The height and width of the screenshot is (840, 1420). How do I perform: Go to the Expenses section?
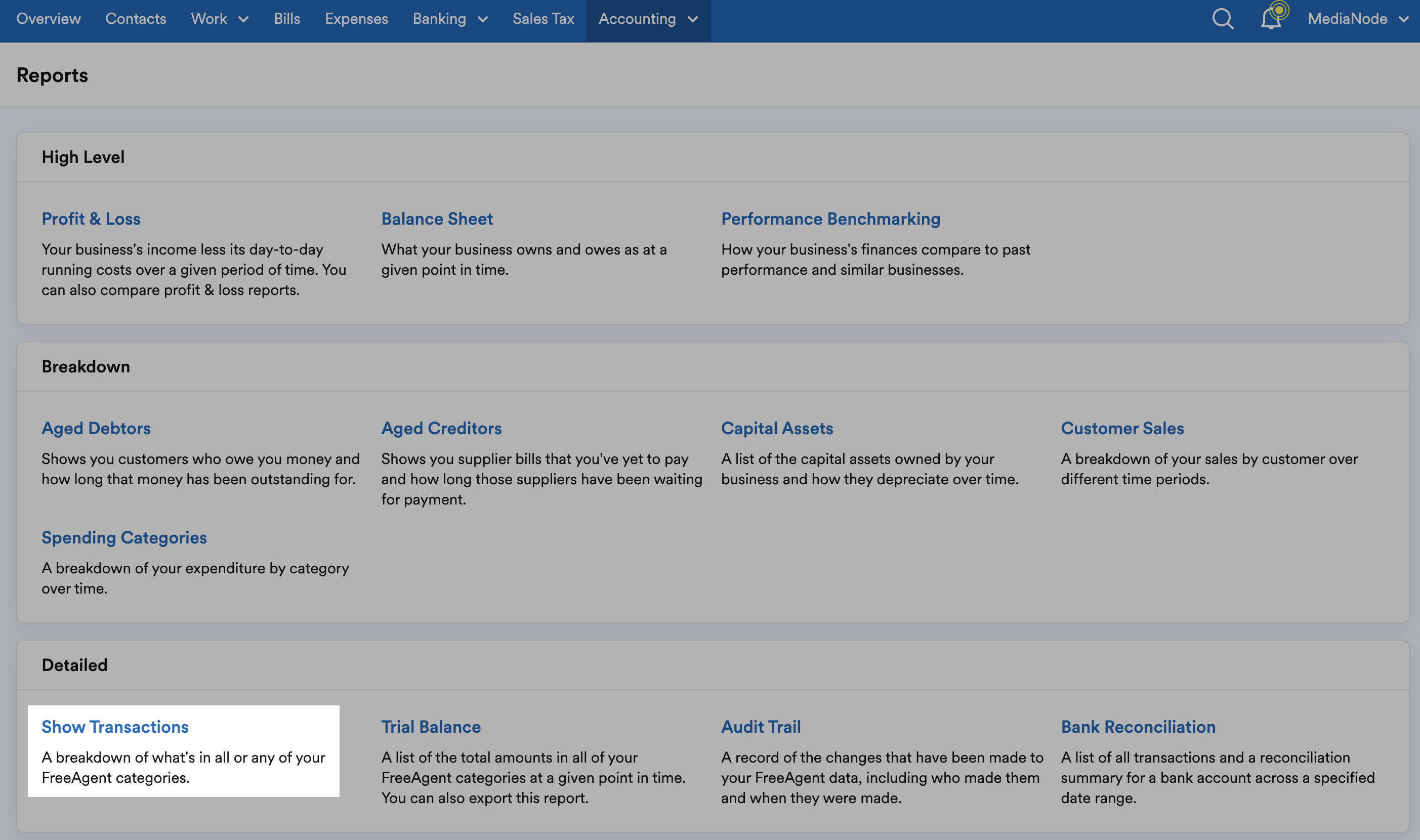(x=356, y=19)
